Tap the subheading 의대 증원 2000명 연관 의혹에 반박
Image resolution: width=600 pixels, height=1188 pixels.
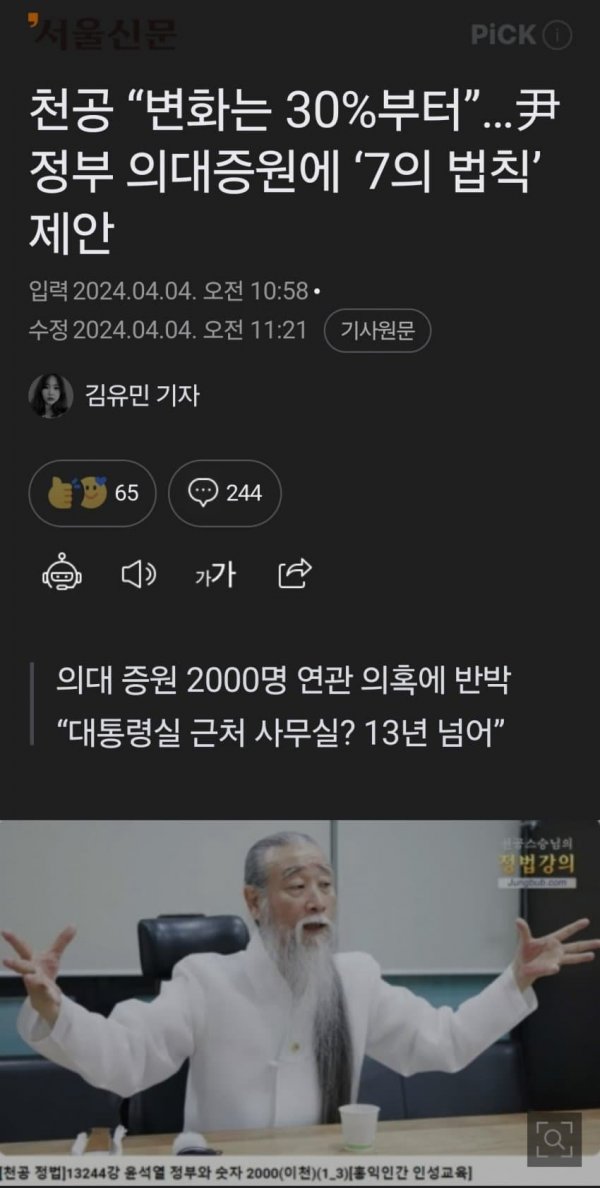(284, 682)
